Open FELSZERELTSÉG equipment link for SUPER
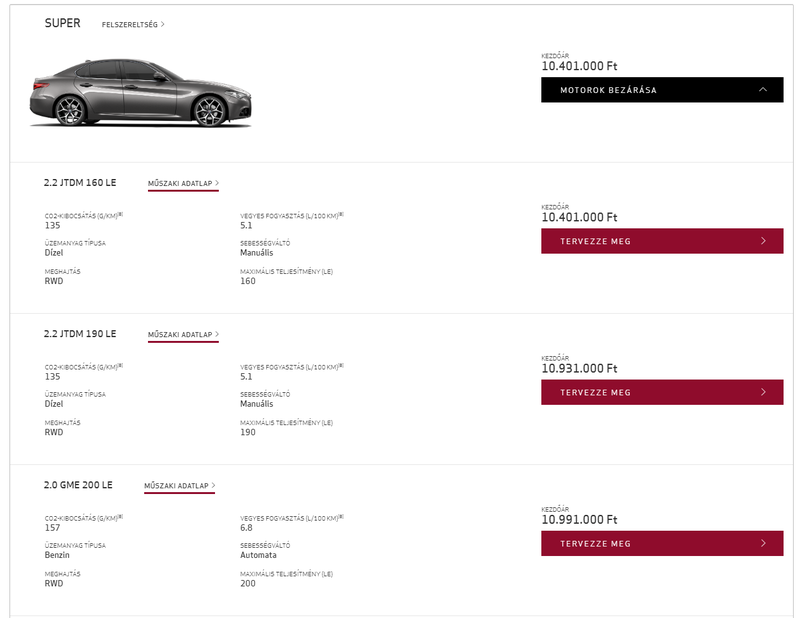This screenshot has height=618, width=800. (133, 24)
